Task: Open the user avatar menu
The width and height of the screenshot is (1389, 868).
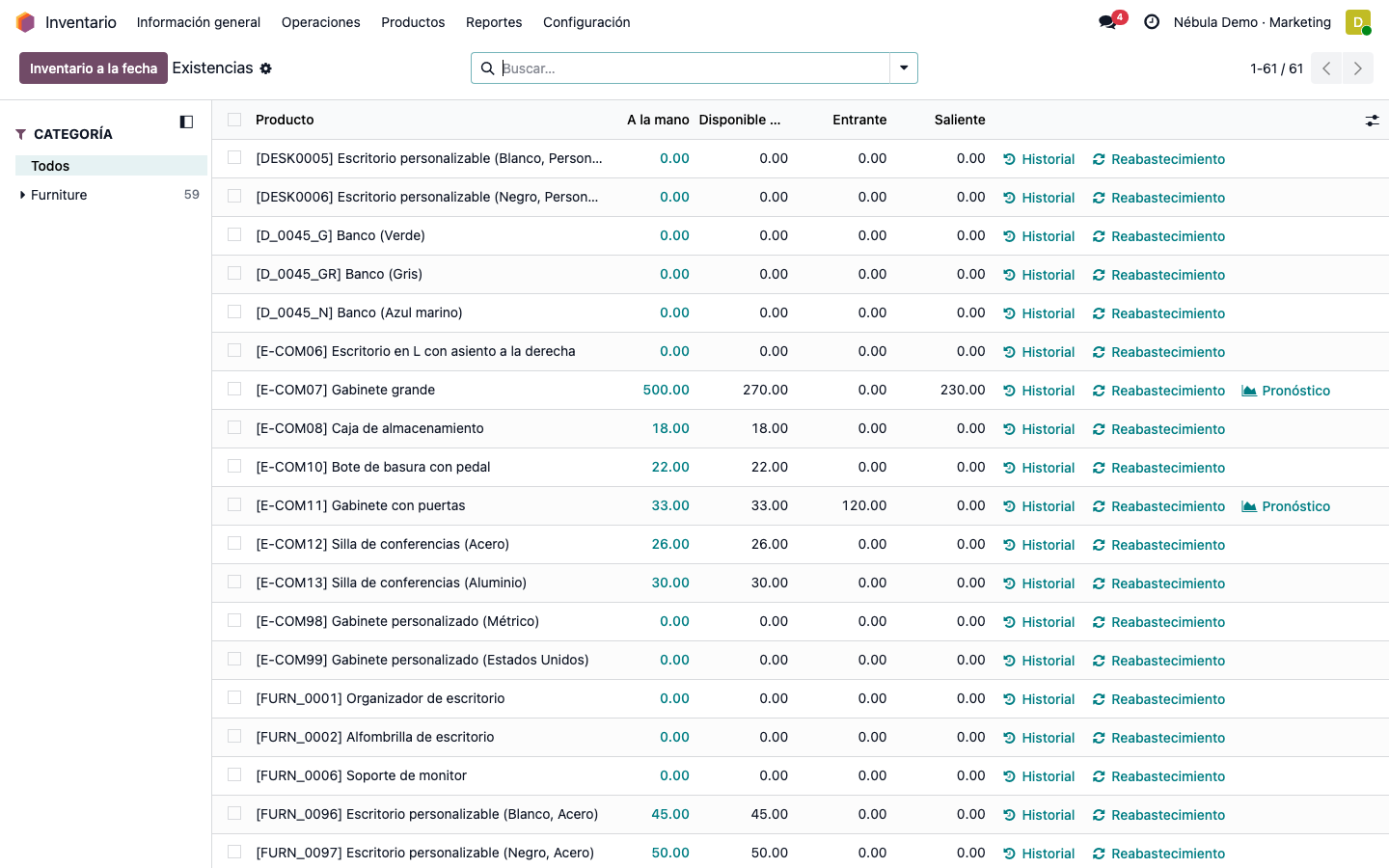Action: click(x=1358, y=22)
